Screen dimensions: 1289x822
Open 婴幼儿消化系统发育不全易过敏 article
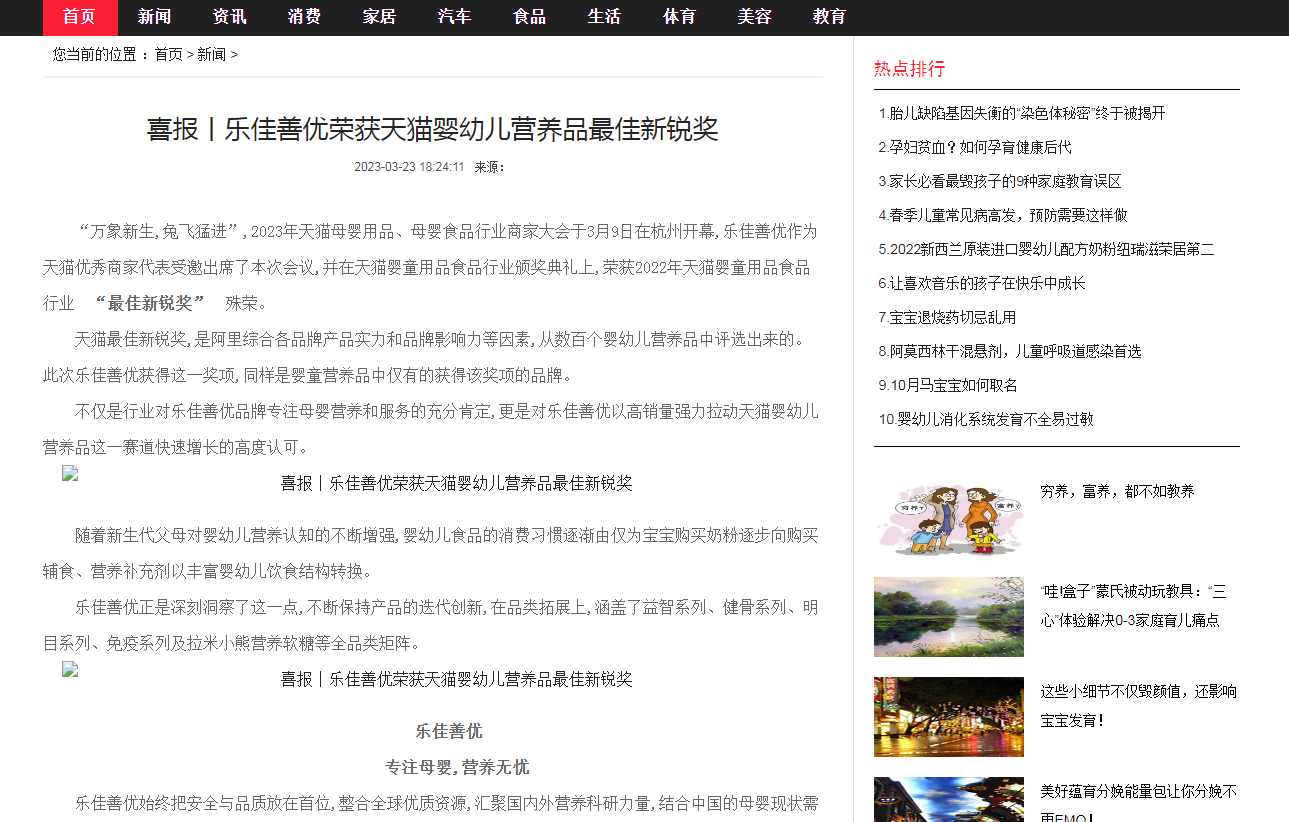995,419
